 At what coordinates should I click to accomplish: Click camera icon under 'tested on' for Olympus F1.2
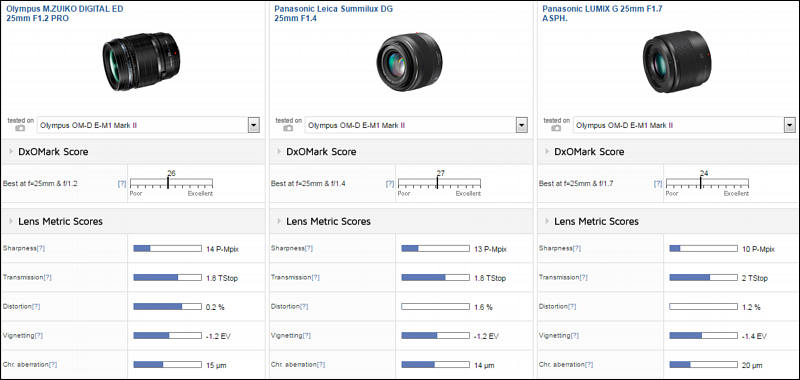(20, 129)
